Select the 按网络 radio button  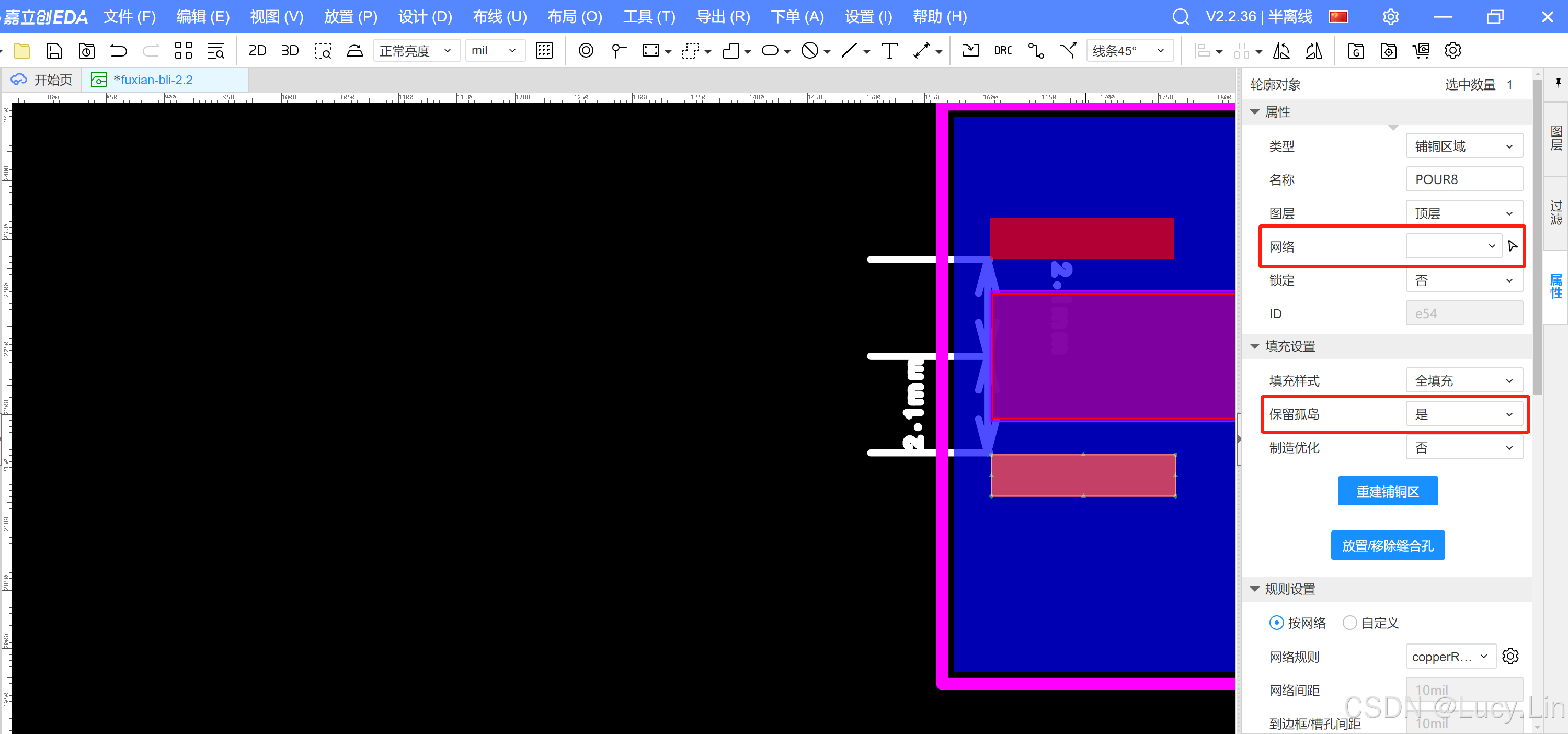[x=1276, y=623]
